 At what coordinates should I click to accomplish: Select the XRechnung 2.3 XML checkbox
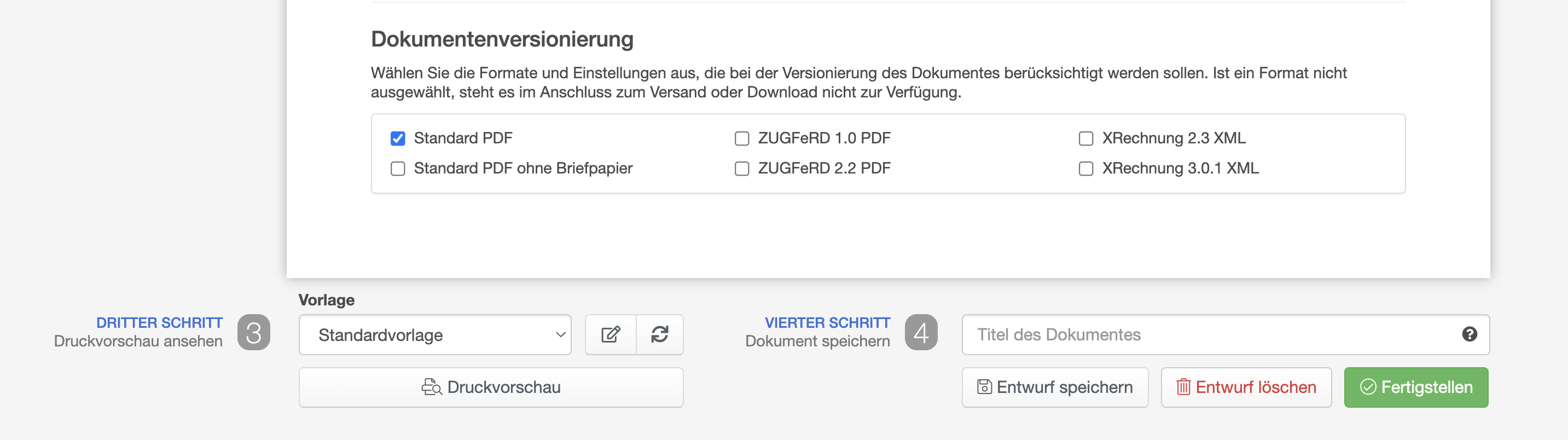1086,139
